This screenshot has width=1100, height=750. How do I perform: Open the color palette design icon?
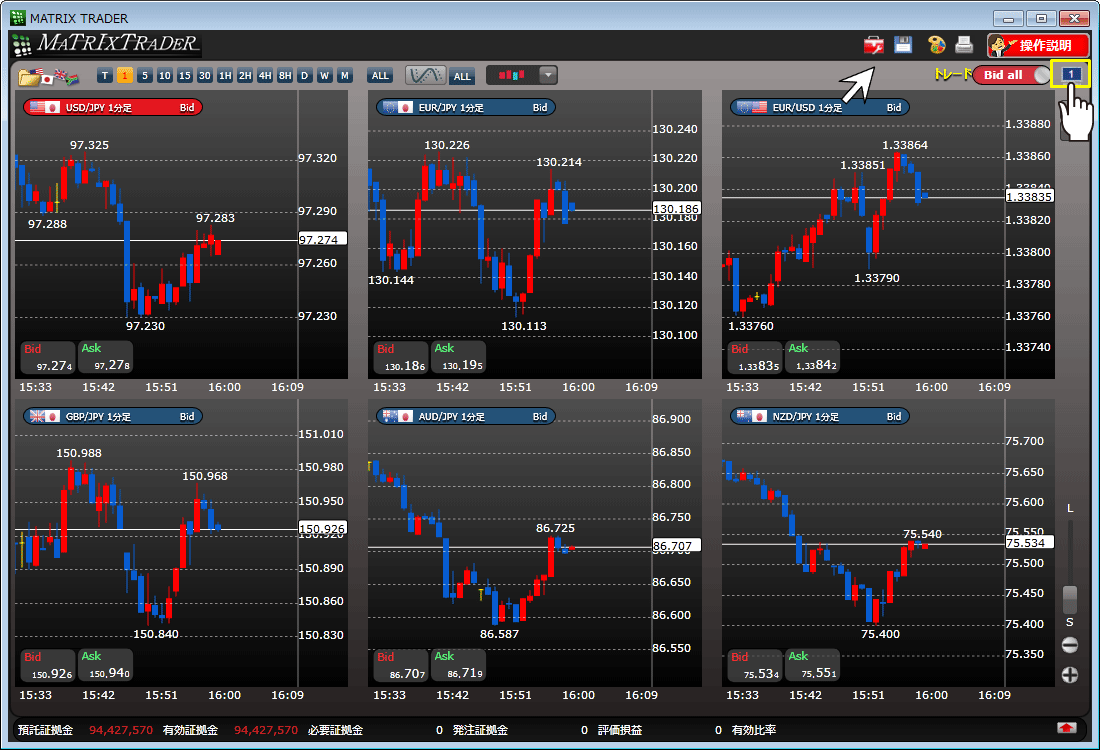[x=937, y=45]
